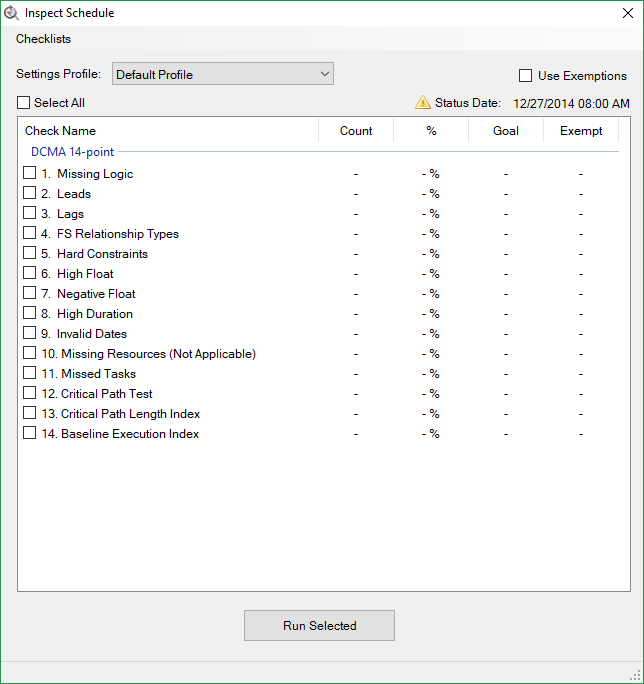The height and width of the screenshot is (684, 644).
Task: Click the Goal column header
Action: coord(506,131)
